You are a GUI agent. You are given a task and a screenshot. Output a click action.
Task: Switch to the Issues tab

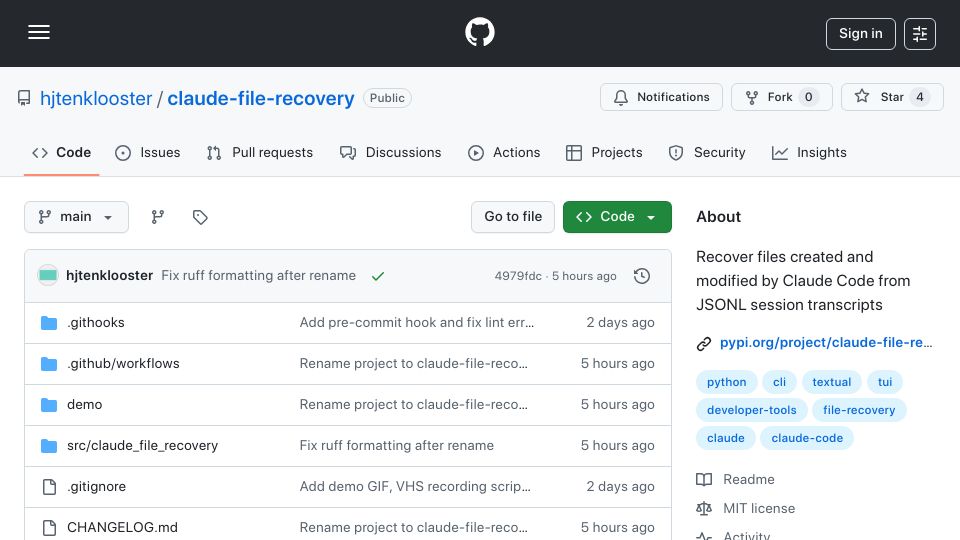coord(148,152)
